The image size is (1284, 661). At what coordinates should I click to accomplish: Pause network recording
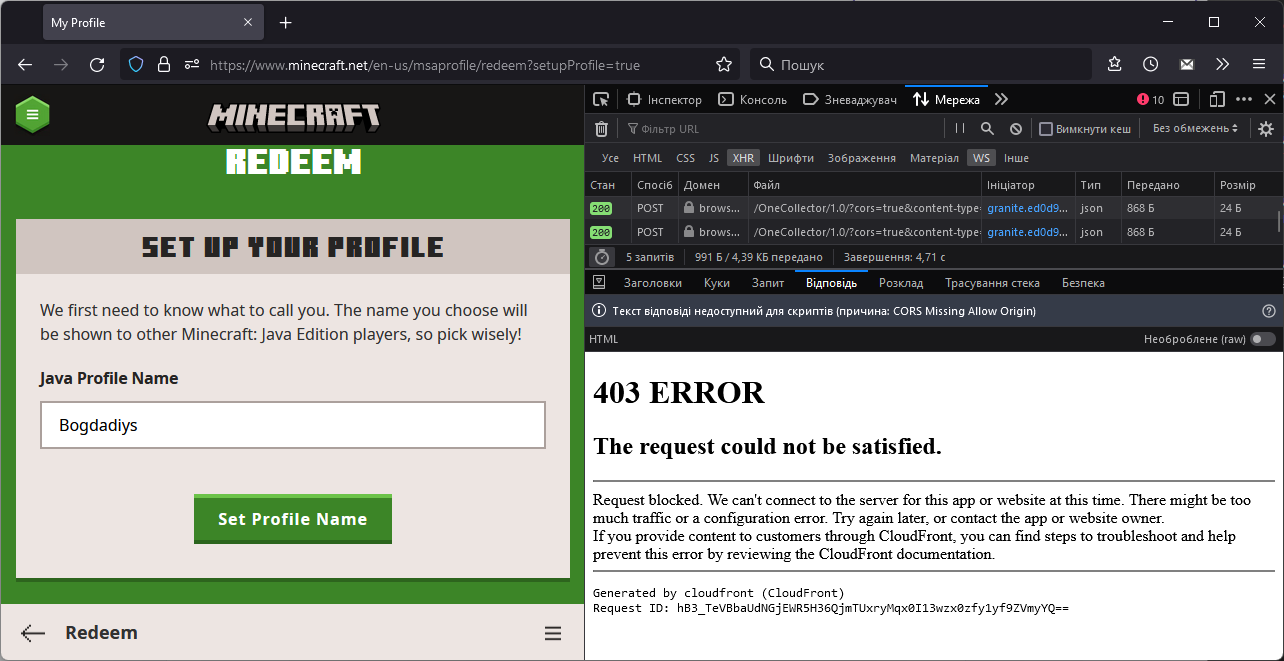[x=960, y=128]
